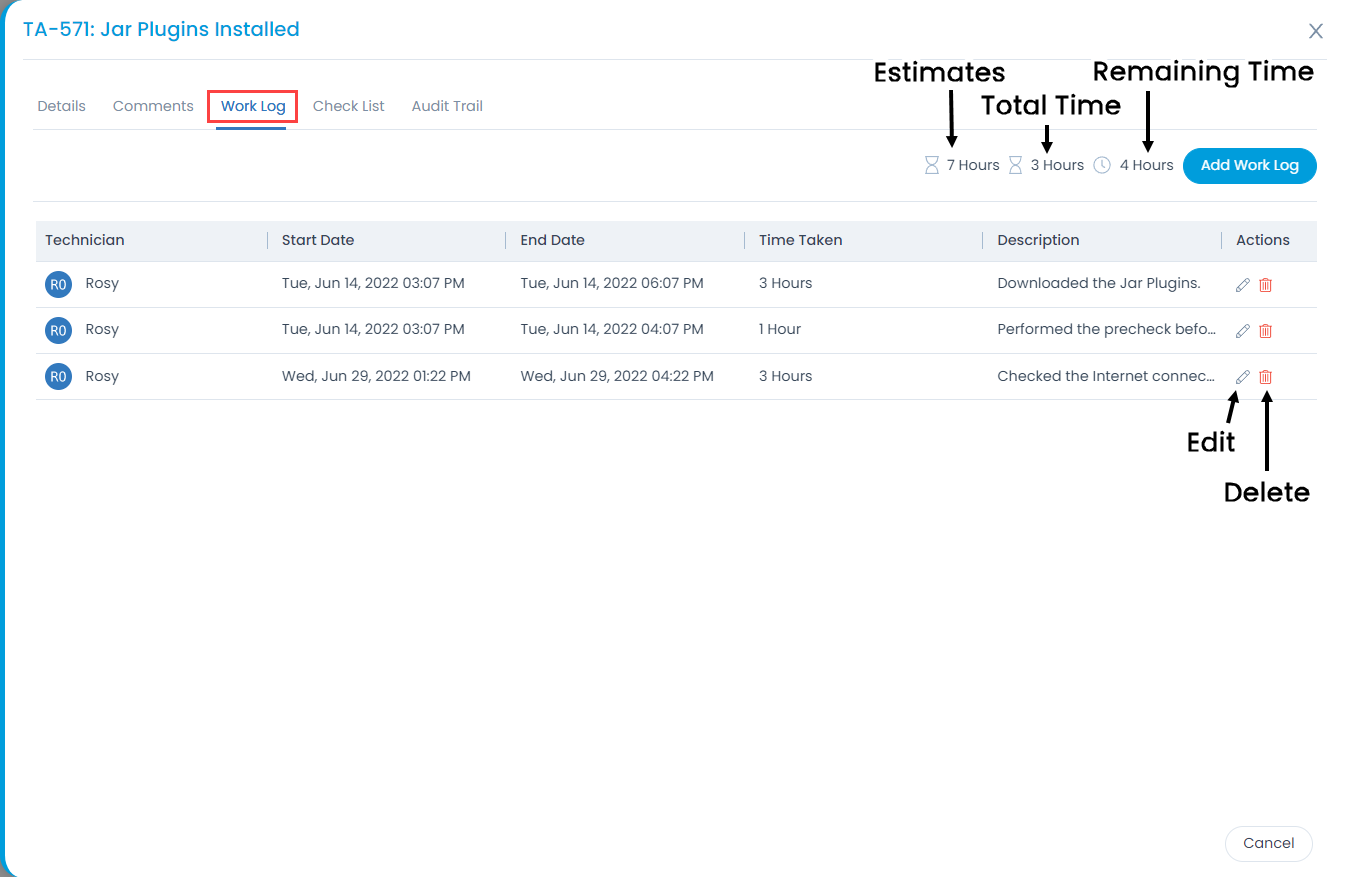Screen dimensions: 1345x877
Task: Edit the Jun 29 Internet connection log
Action: [x=1243, y=377]
